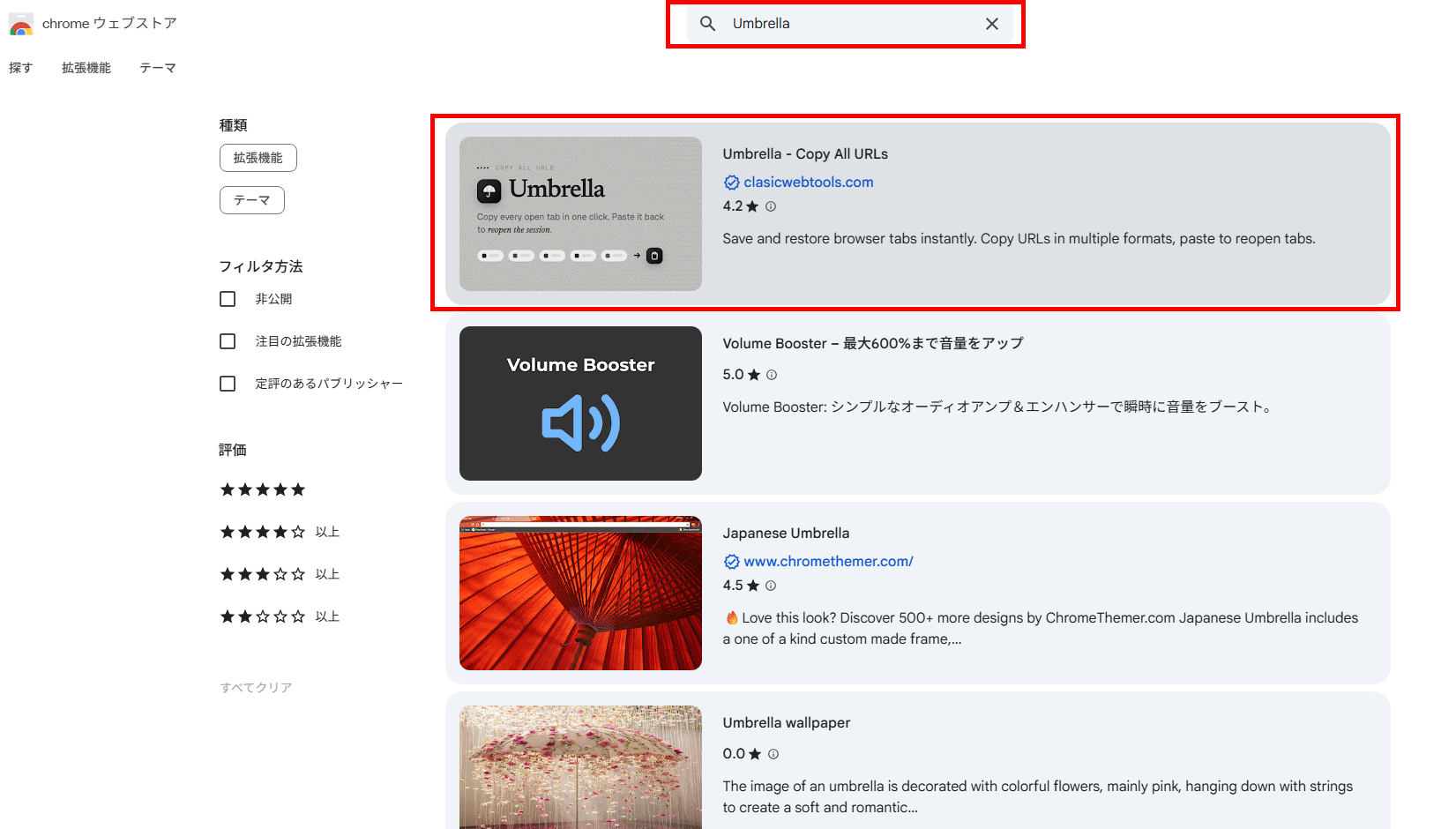Open rating info for Umbrella - Copy All URLs
Image resolution: width=1456 pixels, height=829 pixels.
click(771, 206)
